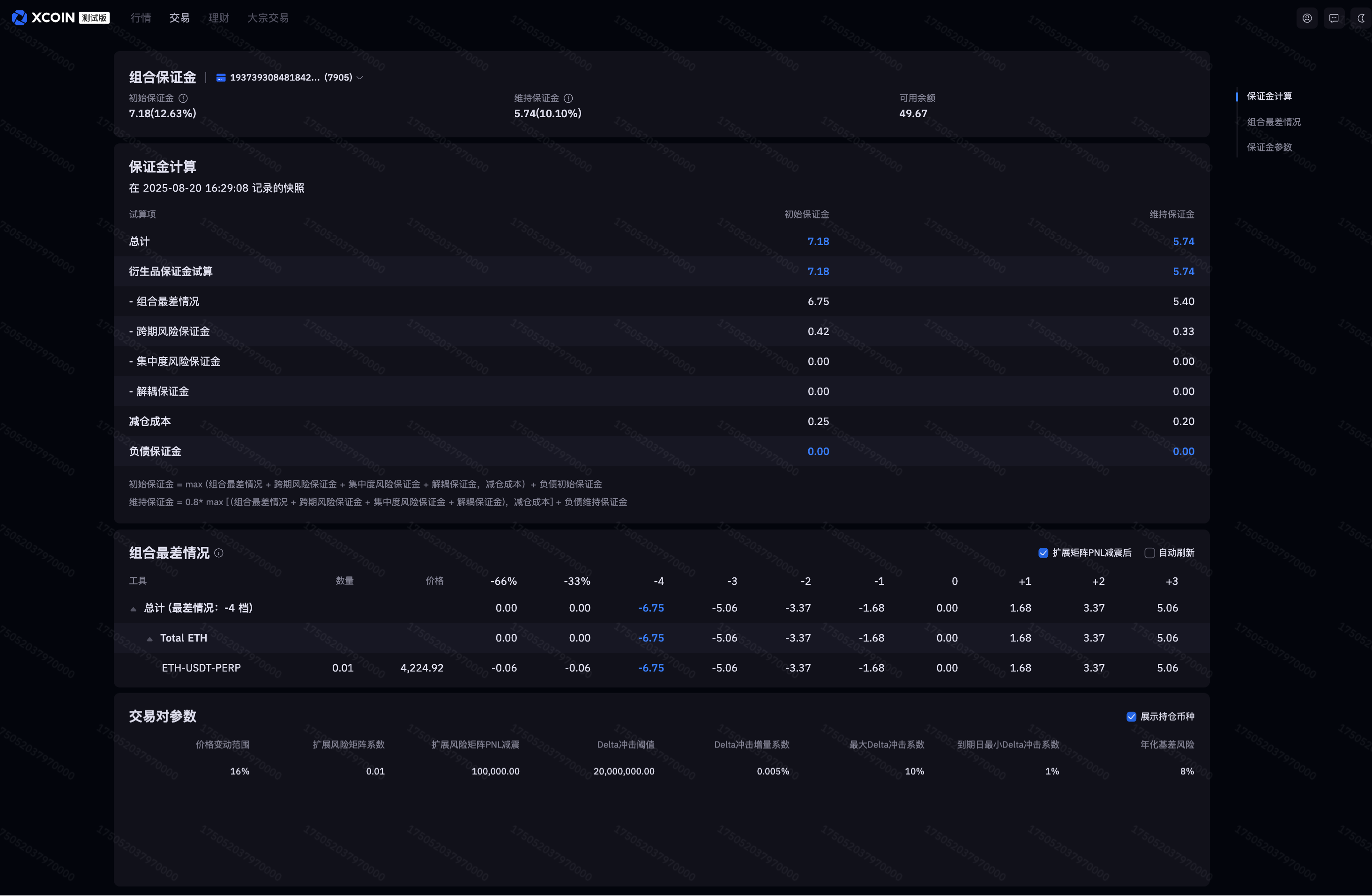
Task: Open the 行情 menu
Action: click(x=141, y=18)
